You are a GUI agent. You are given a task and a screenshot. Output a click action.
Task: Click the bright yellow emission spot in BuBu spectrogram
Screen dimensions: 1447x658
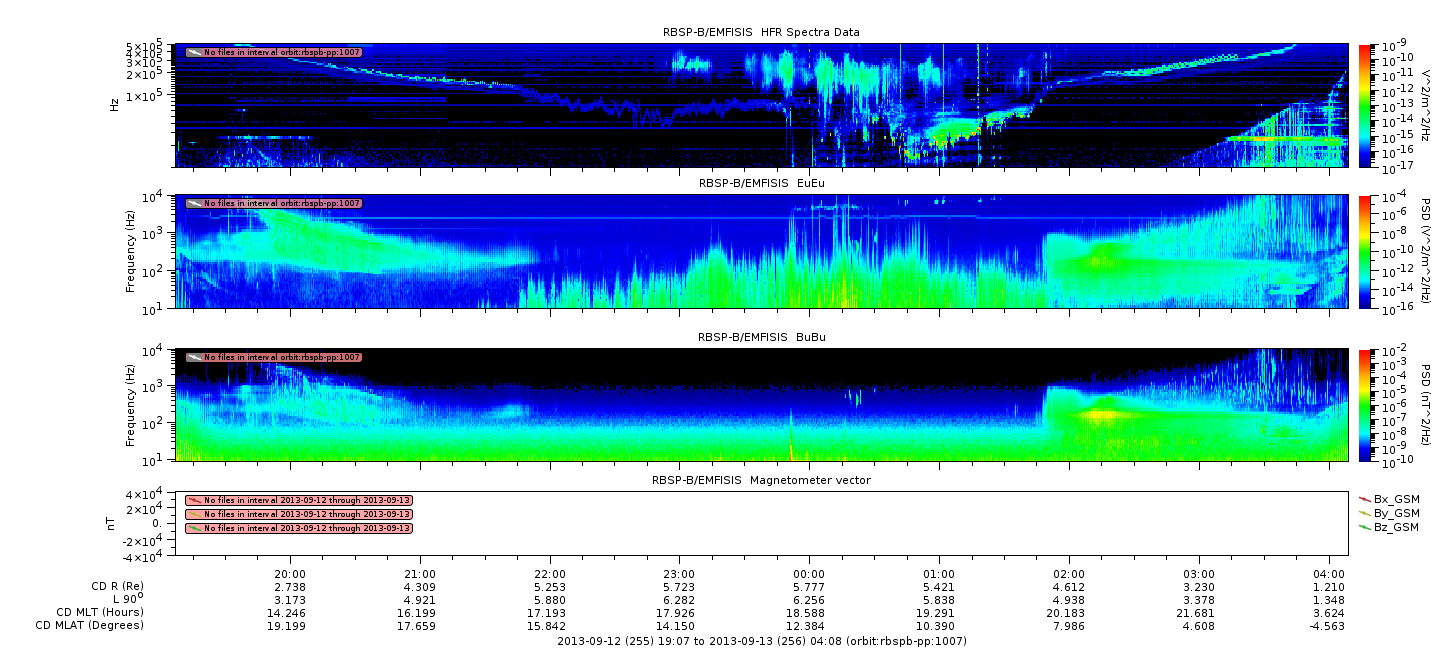(x=1101, y=412)
